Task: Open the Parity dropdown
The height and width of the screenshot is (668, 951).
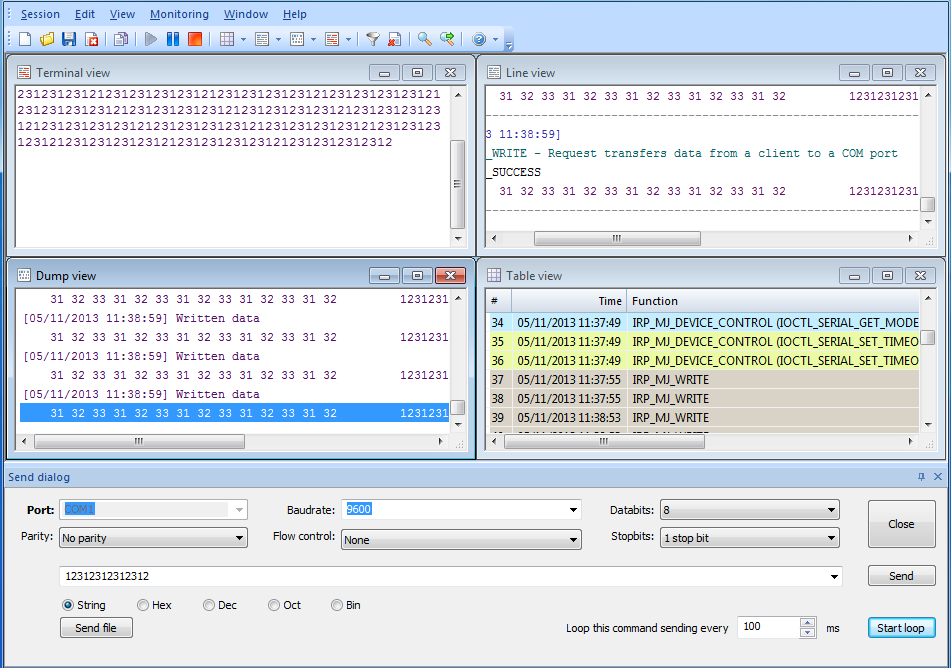Action: [x=153, y=538]
